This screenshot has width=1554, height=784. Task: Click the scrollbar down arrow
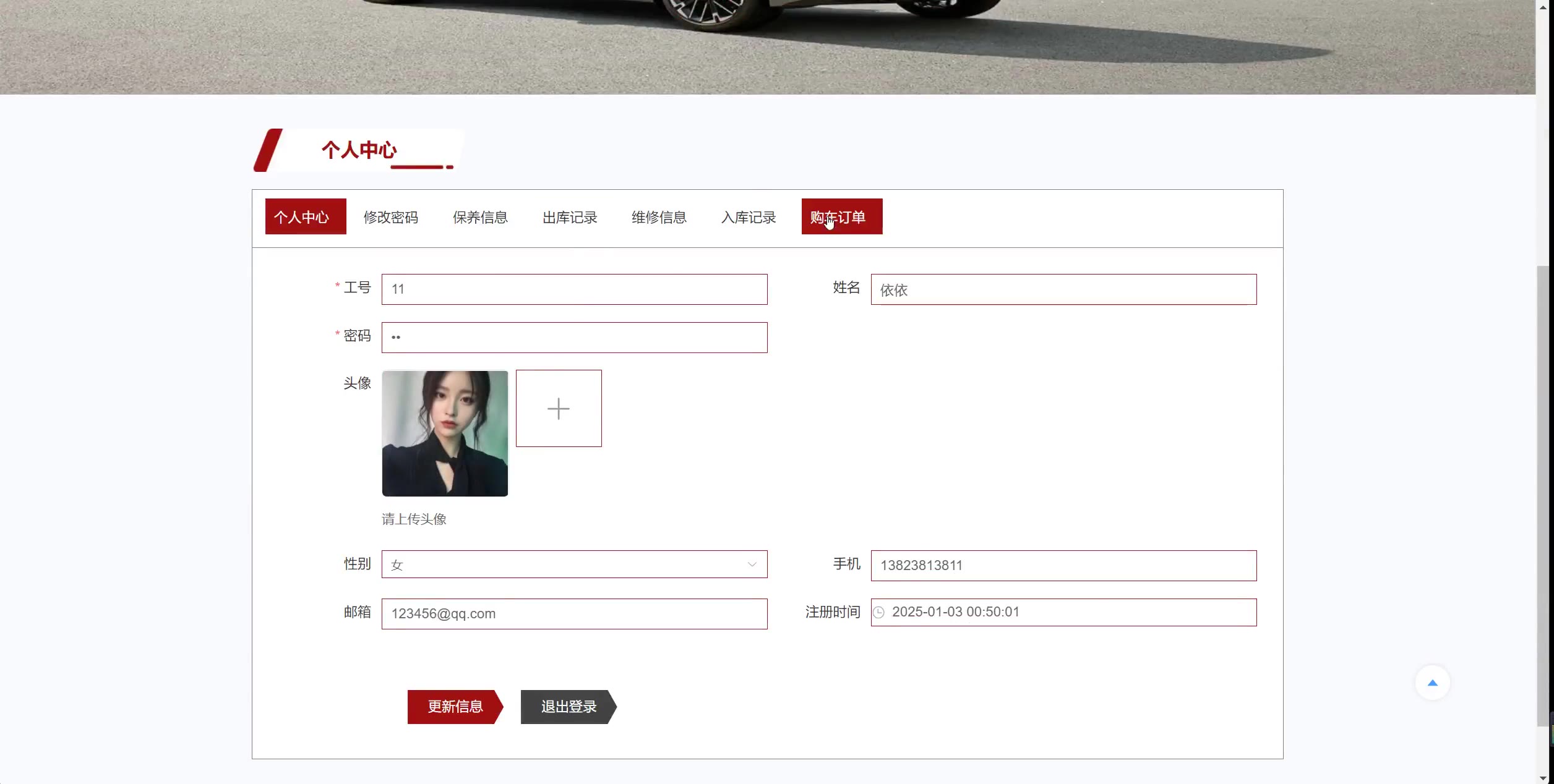(x=1544, y=778)
